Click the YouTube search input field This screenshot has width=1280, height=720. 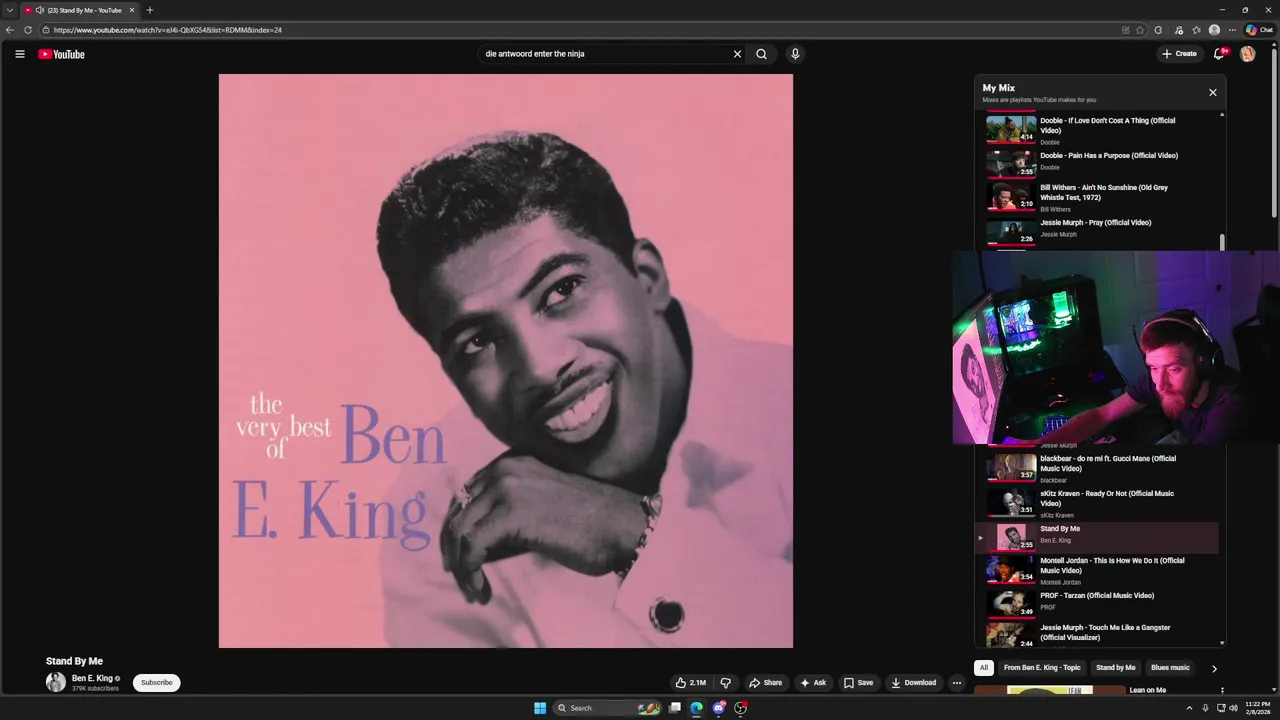[x=606, y=54]
